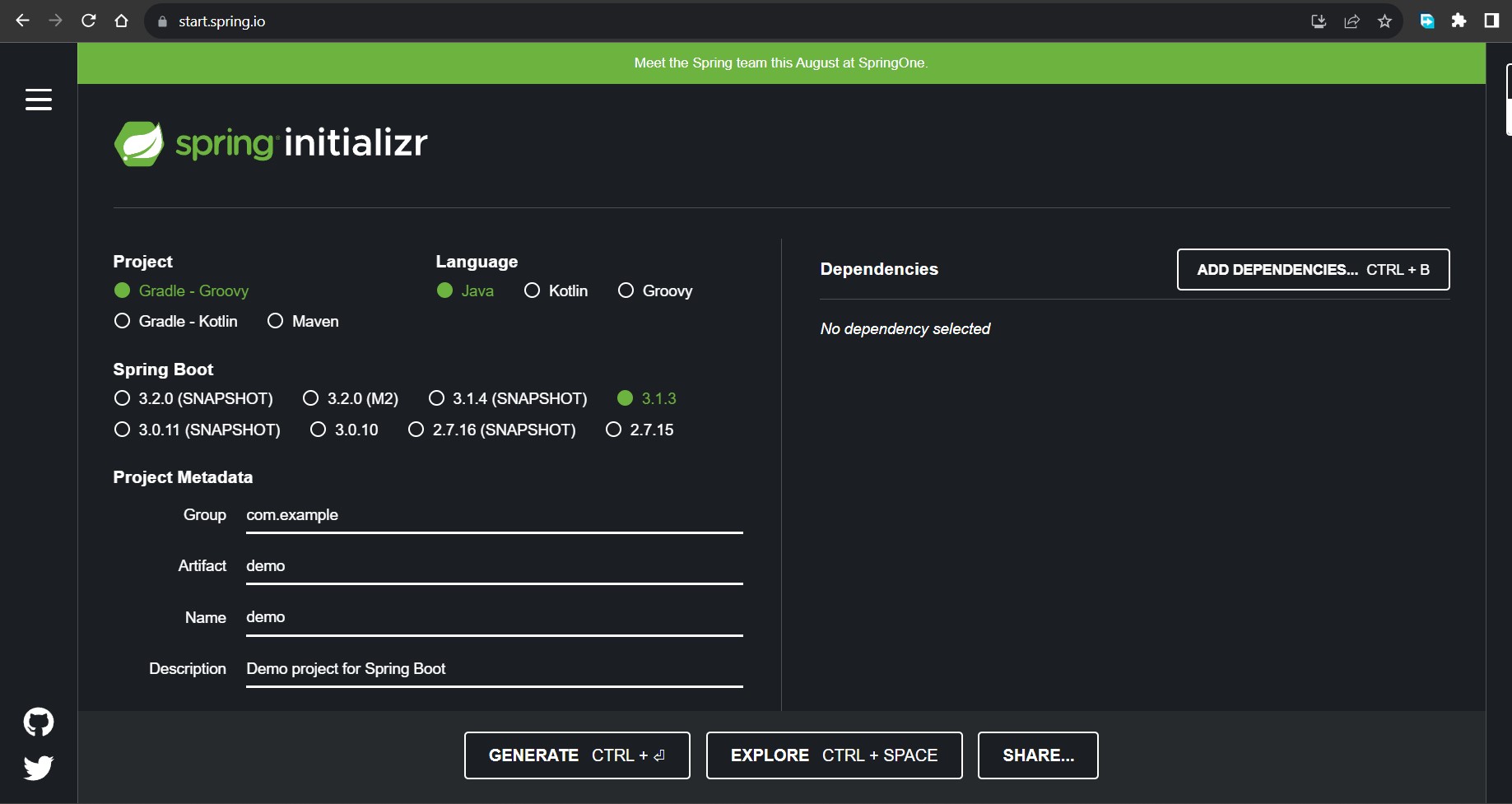
Task: Click the Generate button
Action: point(577,755)
